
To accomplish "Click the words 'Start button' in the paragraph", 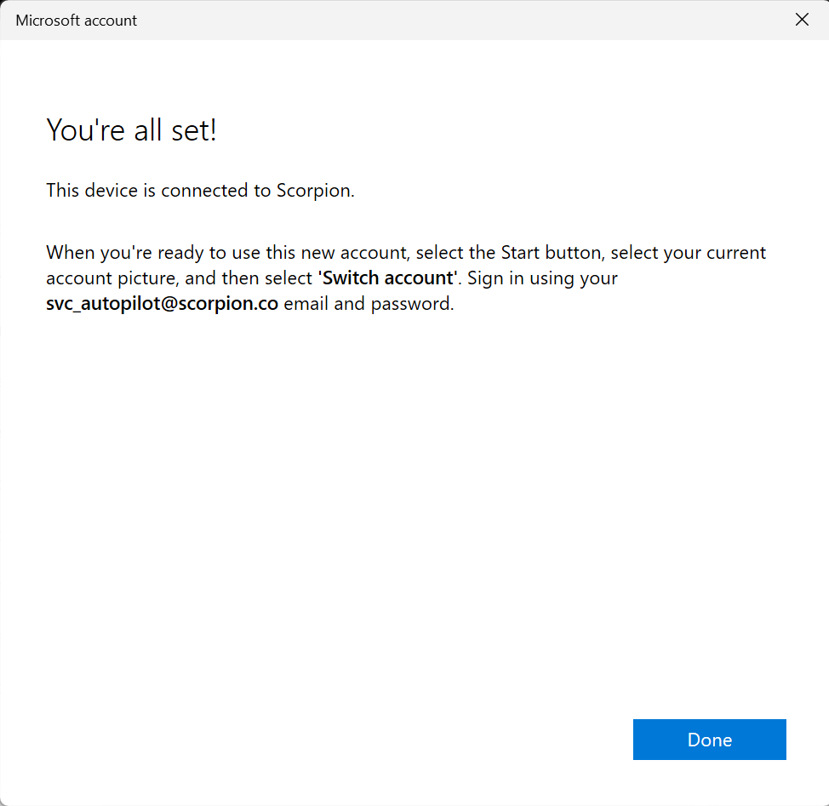I will (549, 252).
